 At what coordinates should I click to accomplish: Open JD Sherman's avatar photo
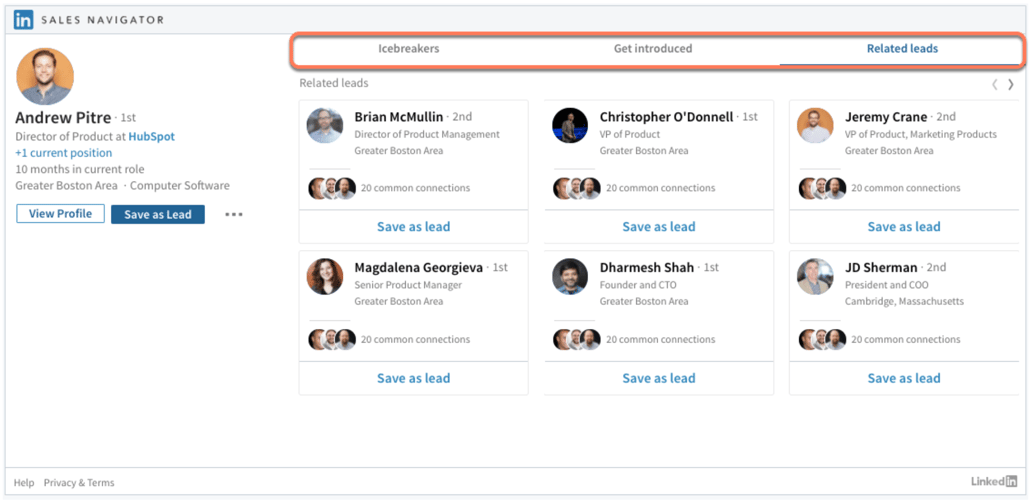[815, 276]
